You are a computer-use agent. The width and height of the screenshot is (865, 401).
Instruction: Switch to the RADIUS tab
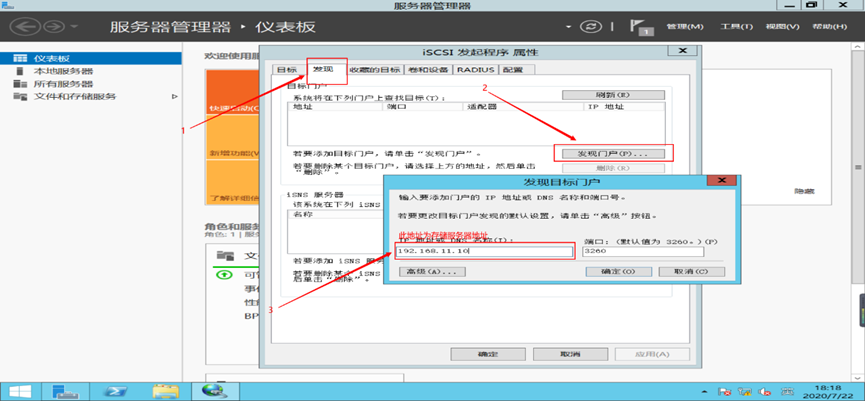(476, 69)
